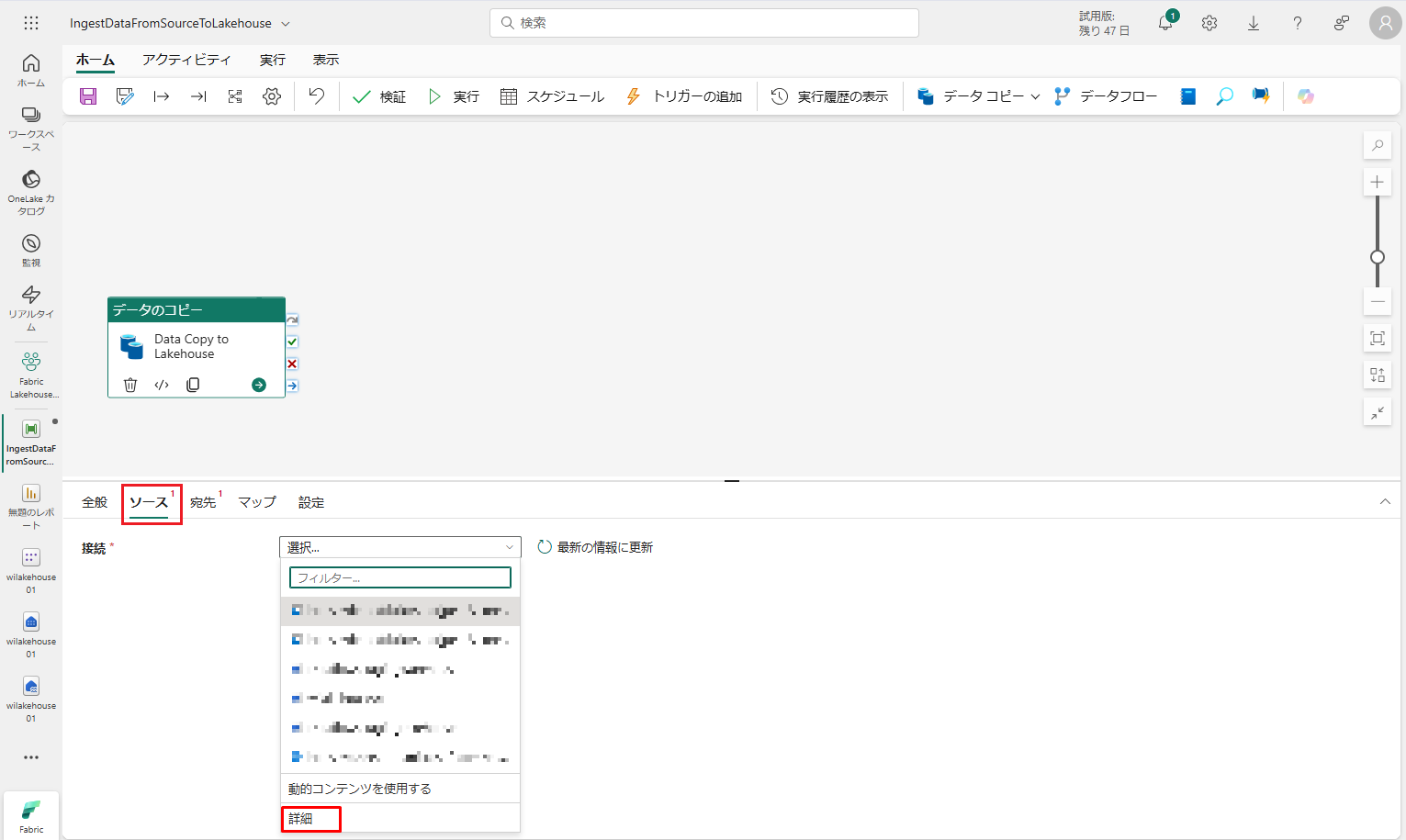Open リアルタイム hub in the sidebar
The height and width of the screenshot is (840, 1406).
click(x=31, y=308)
